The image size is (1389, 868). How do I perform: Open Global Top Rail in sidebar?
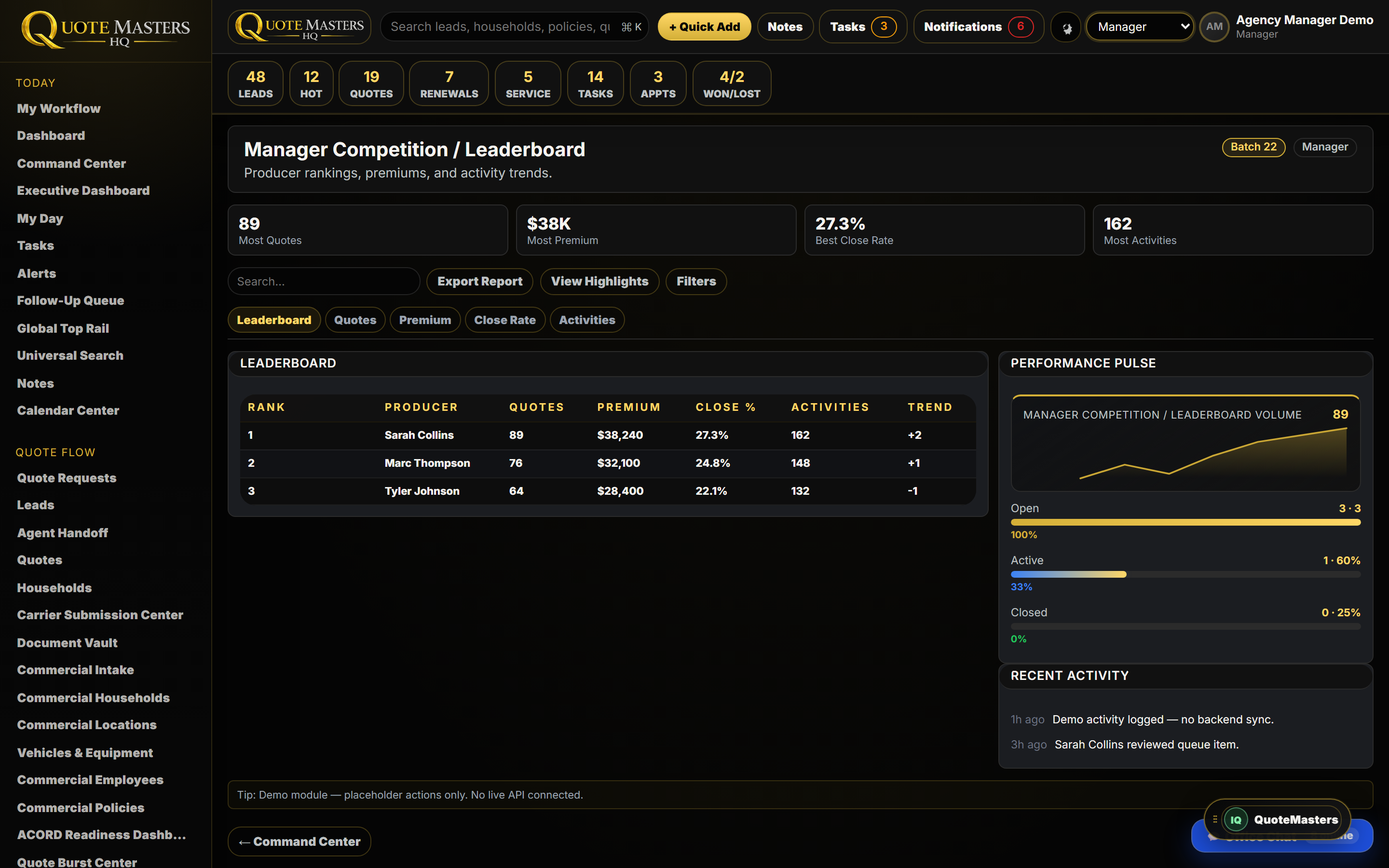click(63, 328)
